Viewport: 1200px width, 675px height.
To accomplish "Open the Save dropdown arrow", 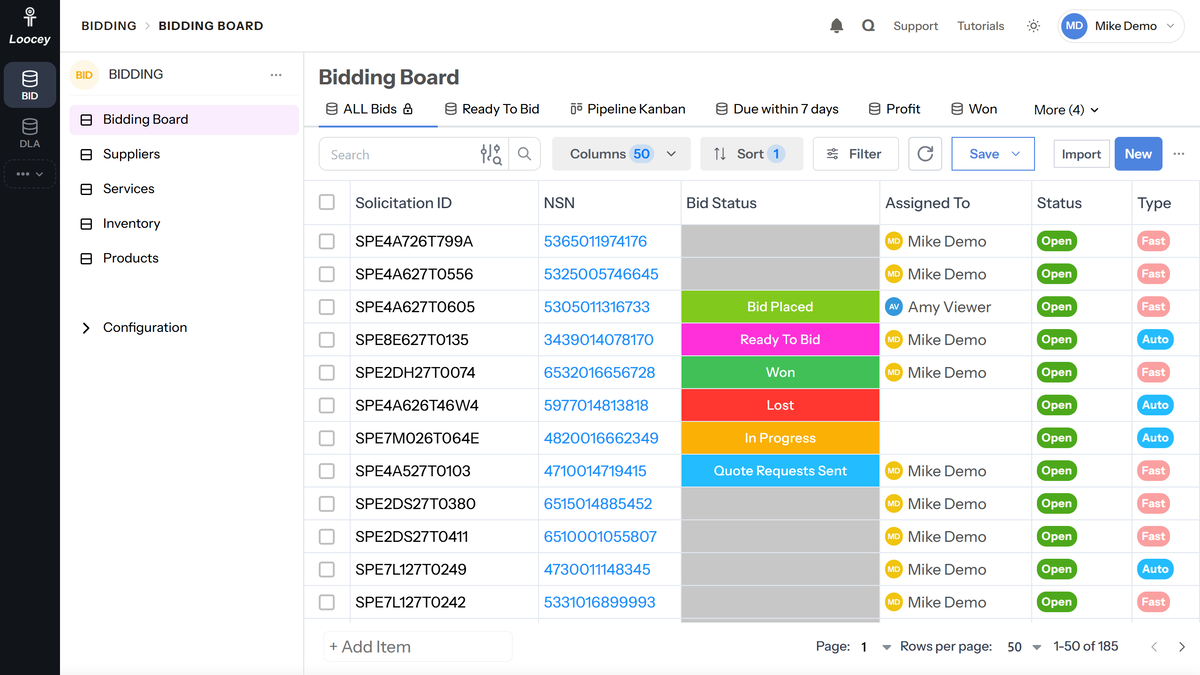I will pos(1016,154).
